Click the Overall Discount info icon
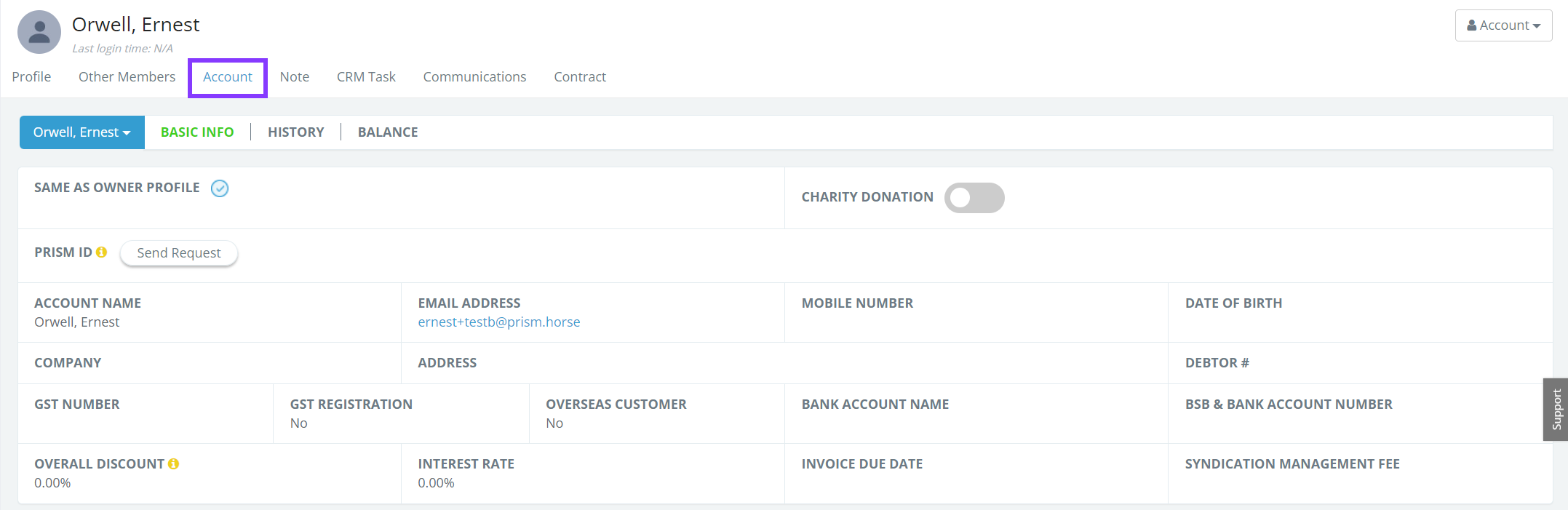Viewport: 1568px width, 510px height. coord(174,463)
